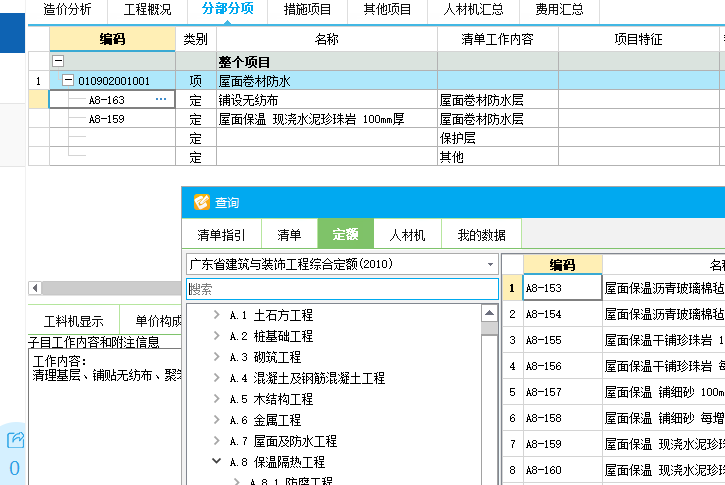This screenshot has height=485, width=725.
Task: Click the ellipsis button beside A8-163
Action: (x=161, y=99)
